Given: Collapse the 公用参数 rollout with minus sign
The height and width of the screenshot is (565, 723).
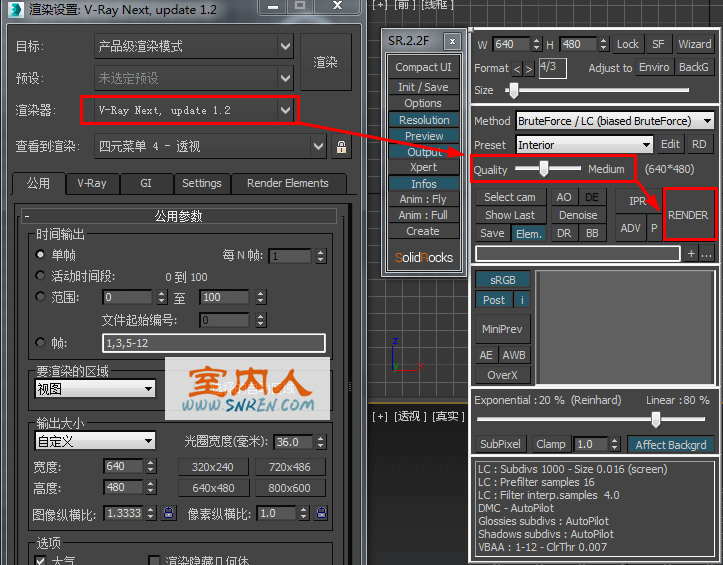Looking at the screenshot, I should click(x=27, y=216).
